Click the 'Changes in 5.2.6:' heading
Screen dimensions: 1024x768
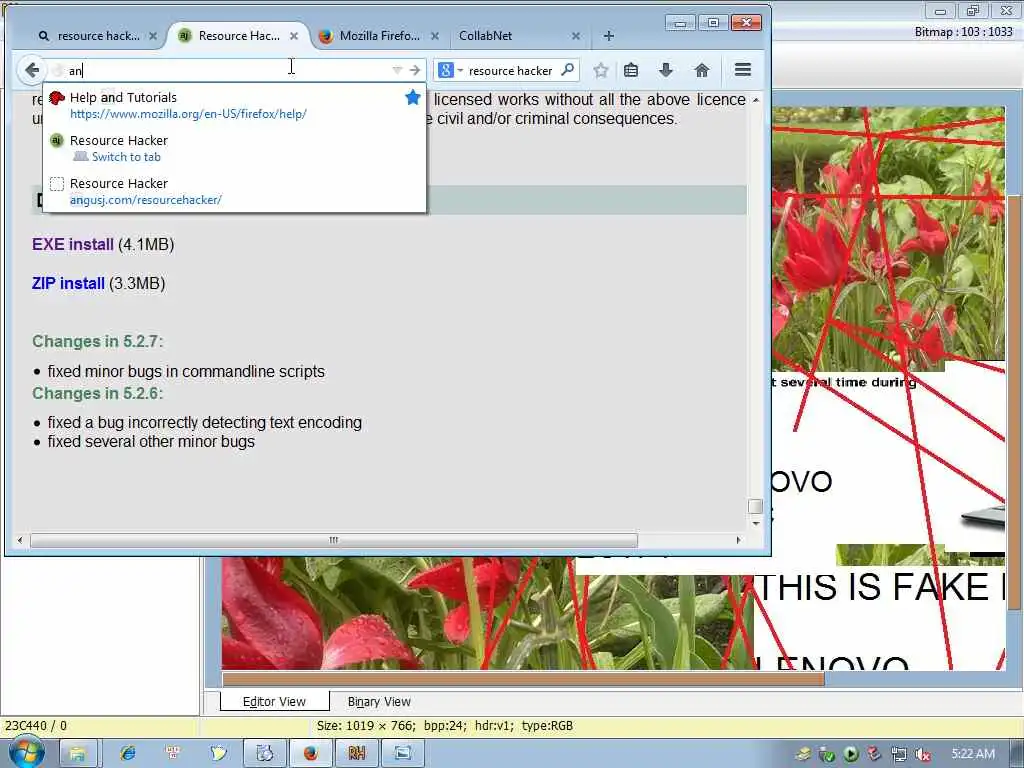97,393
